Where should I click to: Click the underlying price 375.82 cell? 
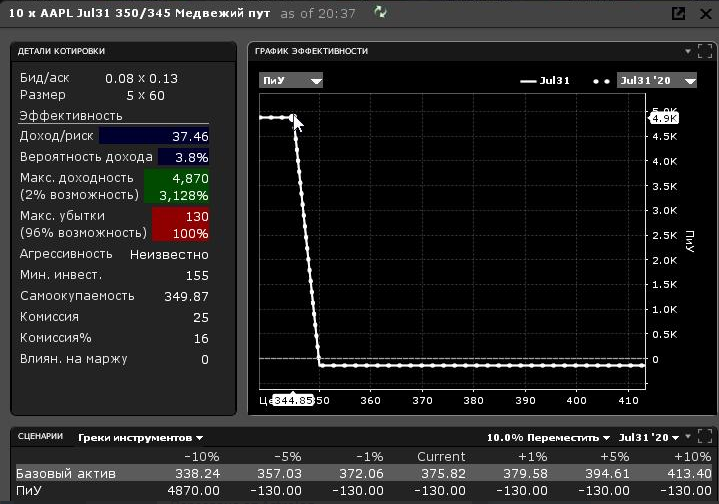pos(443,473)
